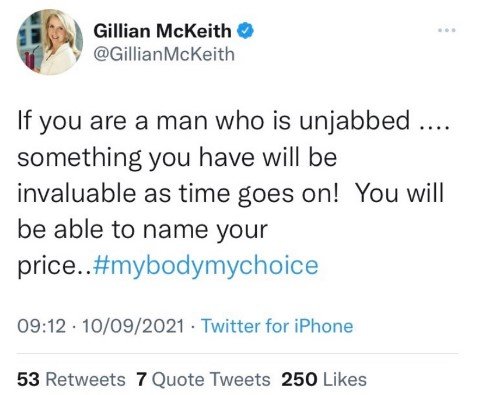View the 250 Likes list
Image resolution: width=477 pixels, height=395 pixels.
[x=324, y=380]
